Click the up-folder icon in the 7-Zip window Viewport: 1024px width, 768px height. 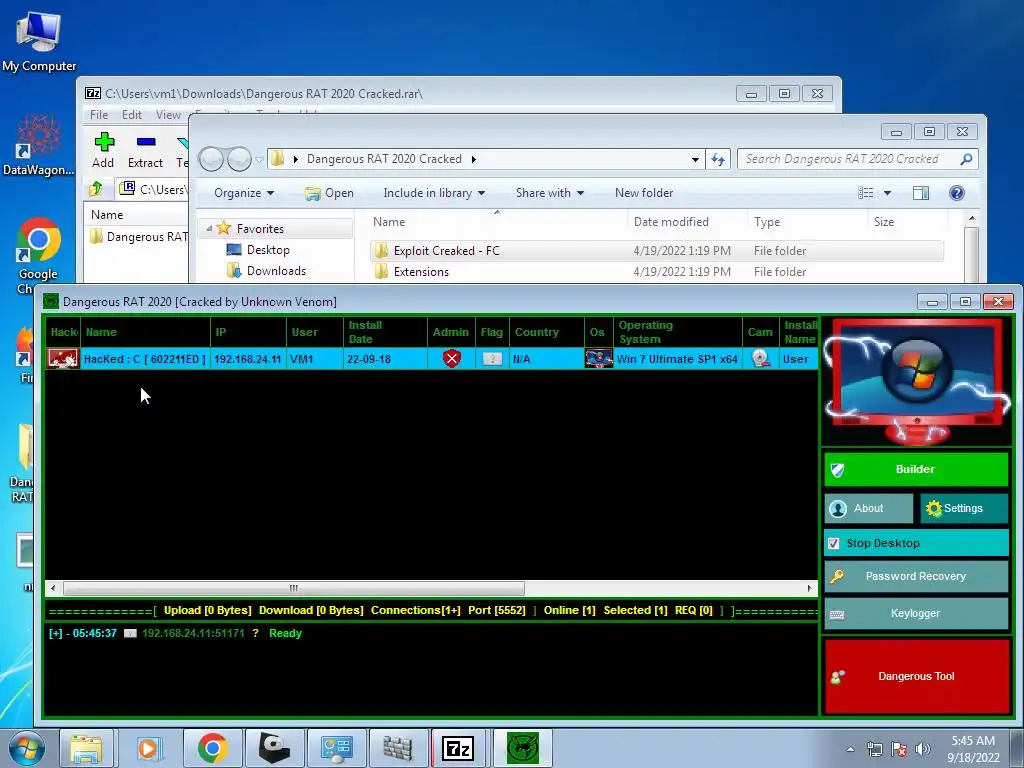(x=96, y=189)
